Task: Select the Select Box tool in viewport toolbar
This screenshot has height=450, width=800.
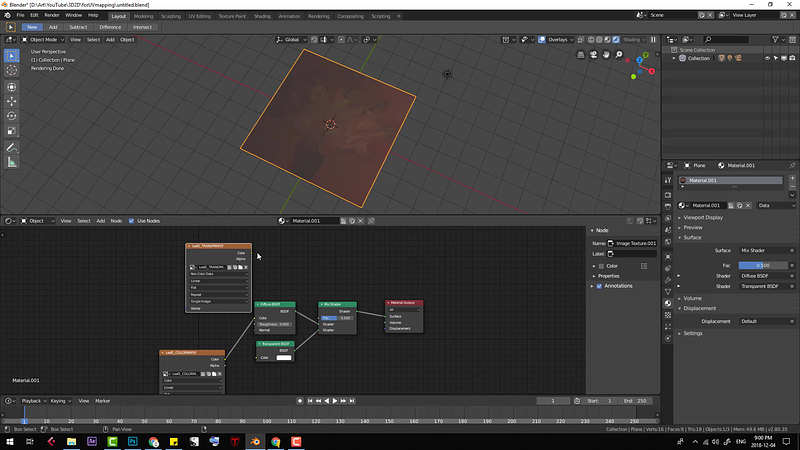Action: click(11, 56)
